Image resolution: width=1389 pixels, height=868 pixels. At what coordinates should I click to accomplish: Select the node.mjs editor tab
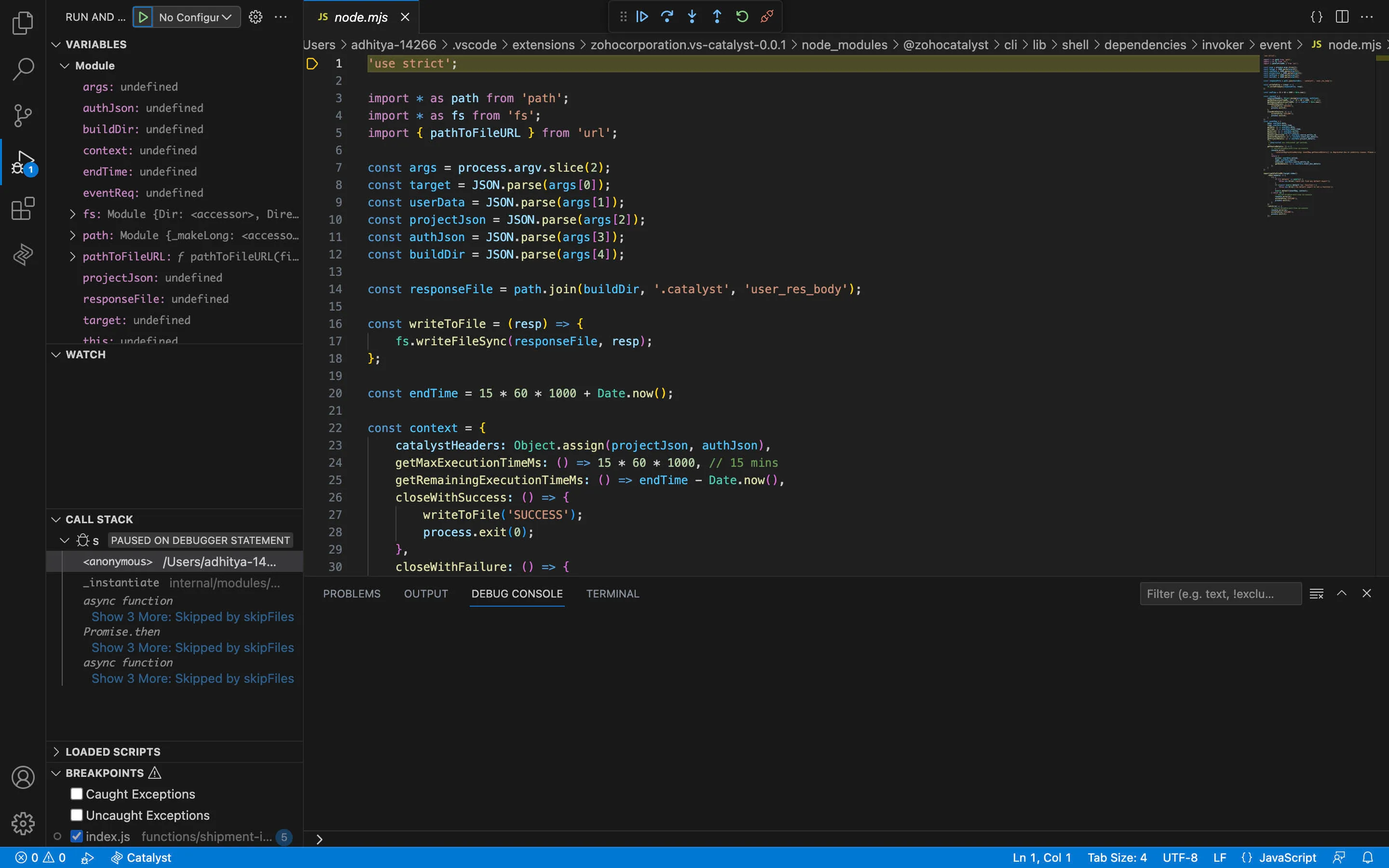coord(361,17)
